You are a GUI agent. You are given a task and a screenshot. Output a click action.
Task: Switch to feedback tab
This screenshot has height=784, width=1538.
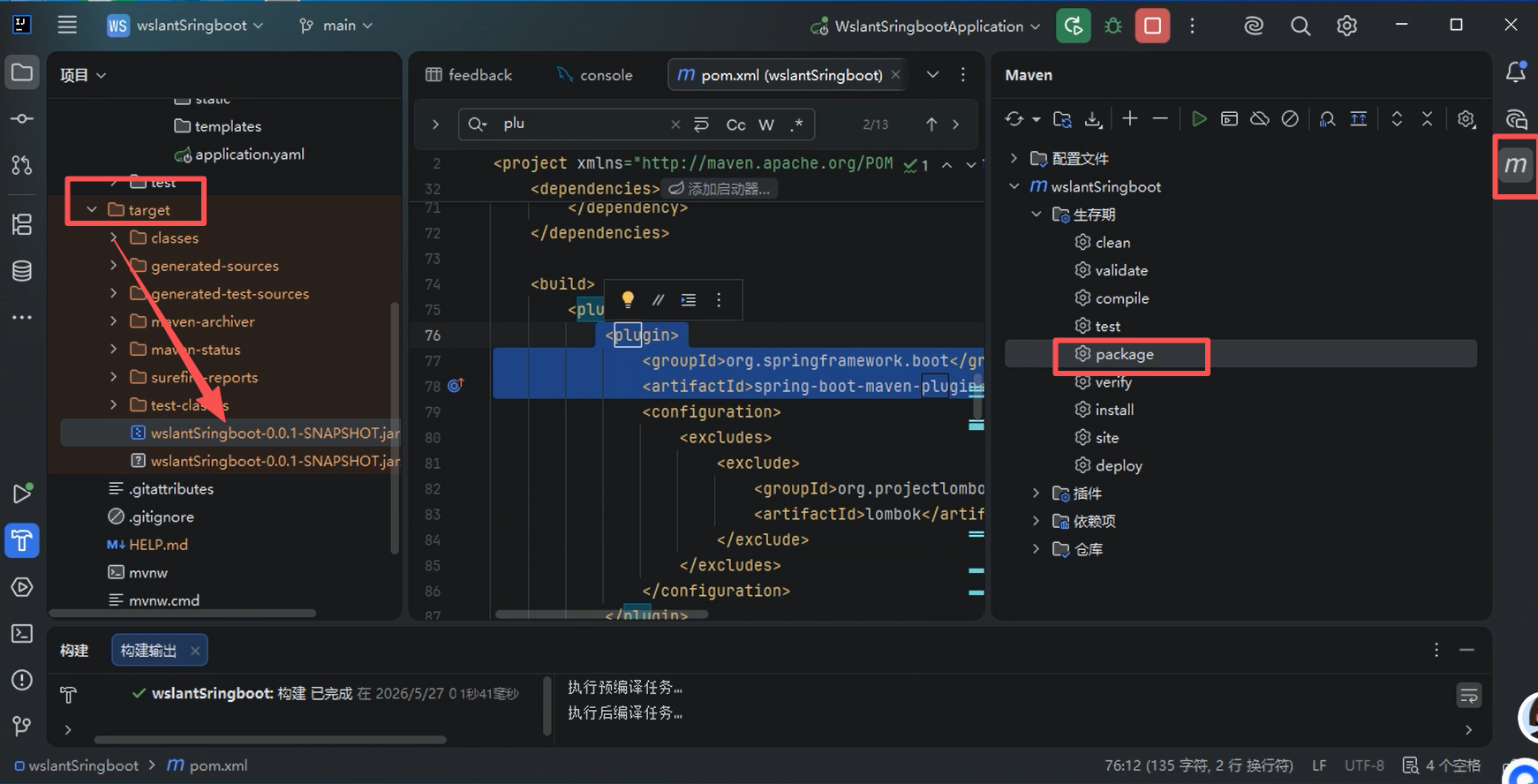pos(469,75)
